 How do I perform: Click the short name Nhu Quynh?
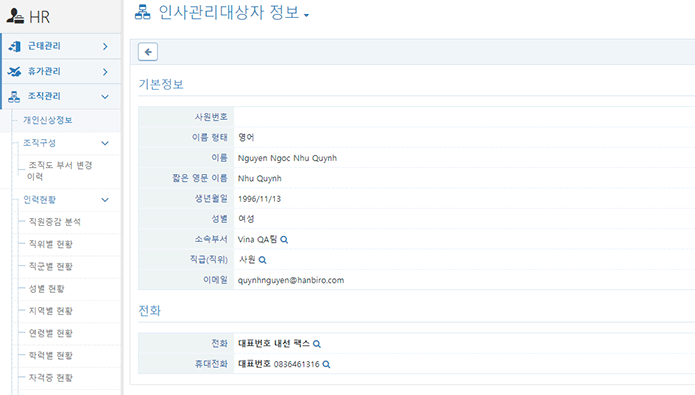[260, 179]
